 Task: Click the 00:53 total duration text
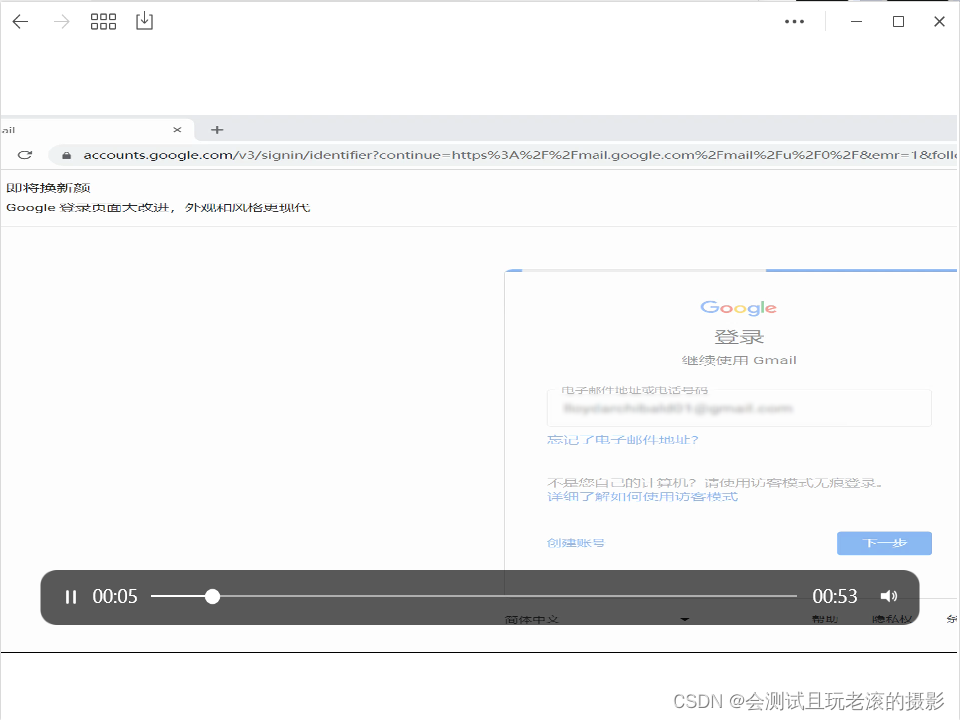pos(834,596)
